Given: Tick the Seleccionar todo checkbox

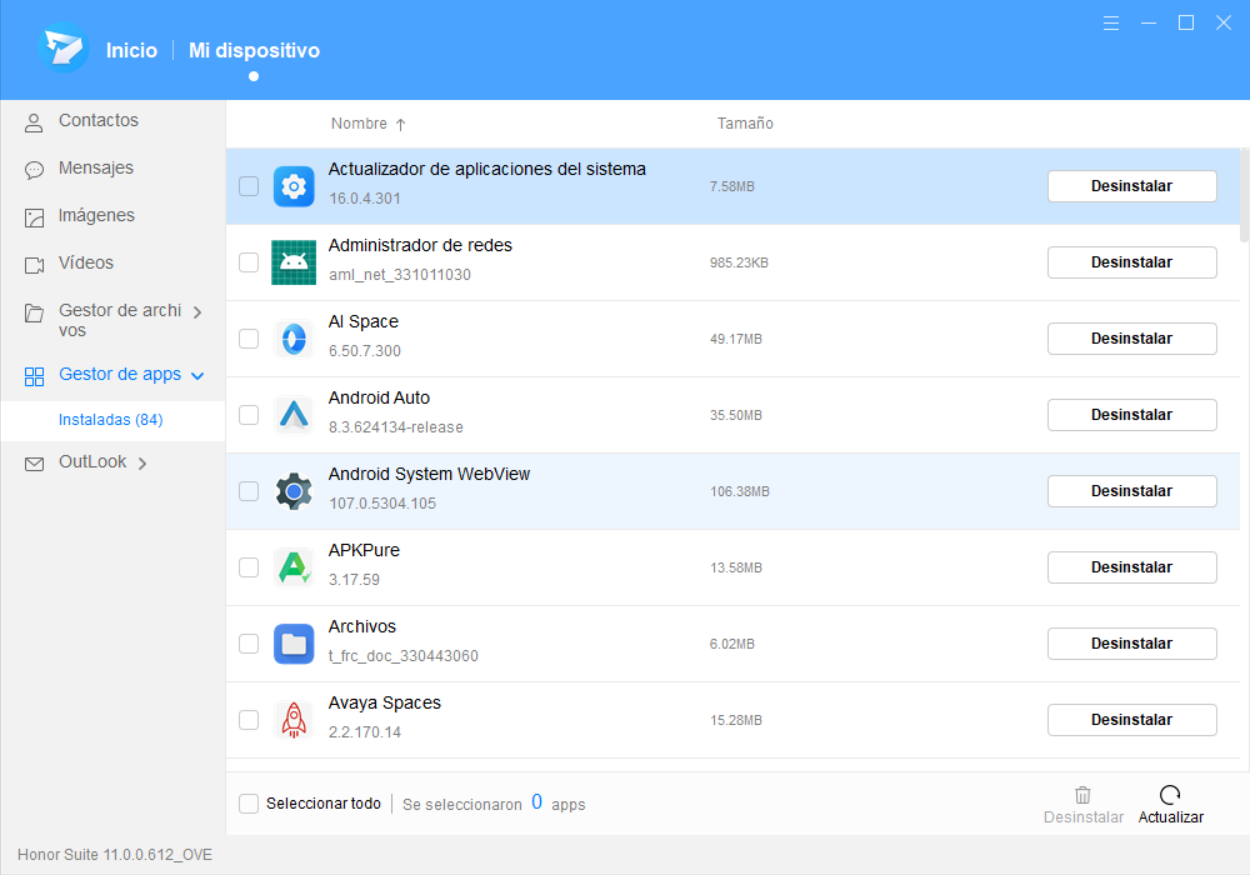Looking at the screenshot, I should (249, 804).
